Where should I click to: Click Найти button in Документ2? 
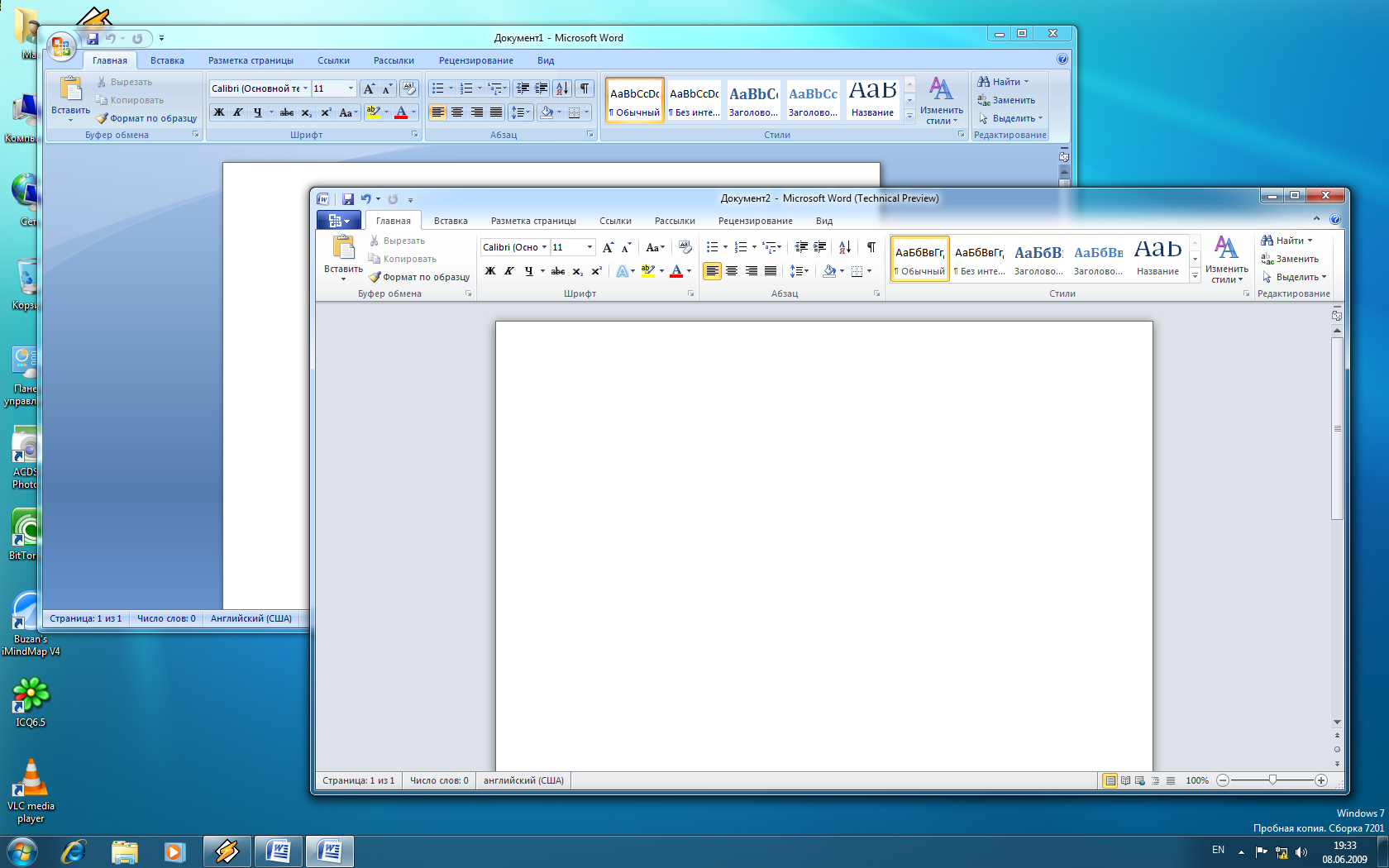click(x=1286, y=241)
